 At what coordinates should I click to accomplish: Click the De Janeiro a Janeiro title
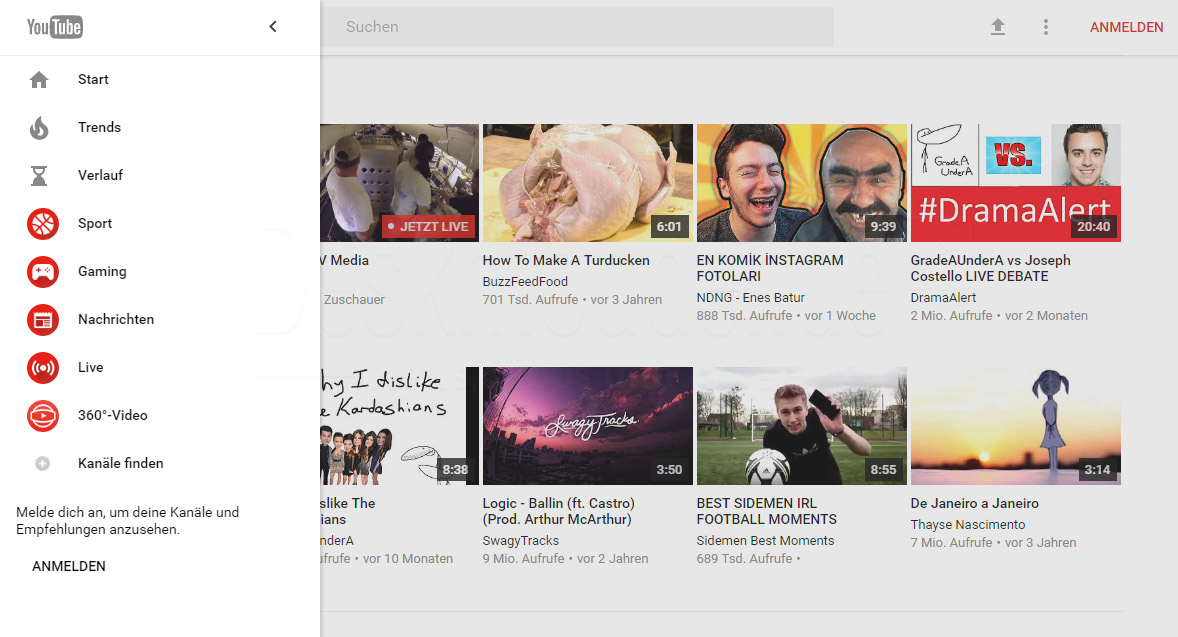point(974,504)
